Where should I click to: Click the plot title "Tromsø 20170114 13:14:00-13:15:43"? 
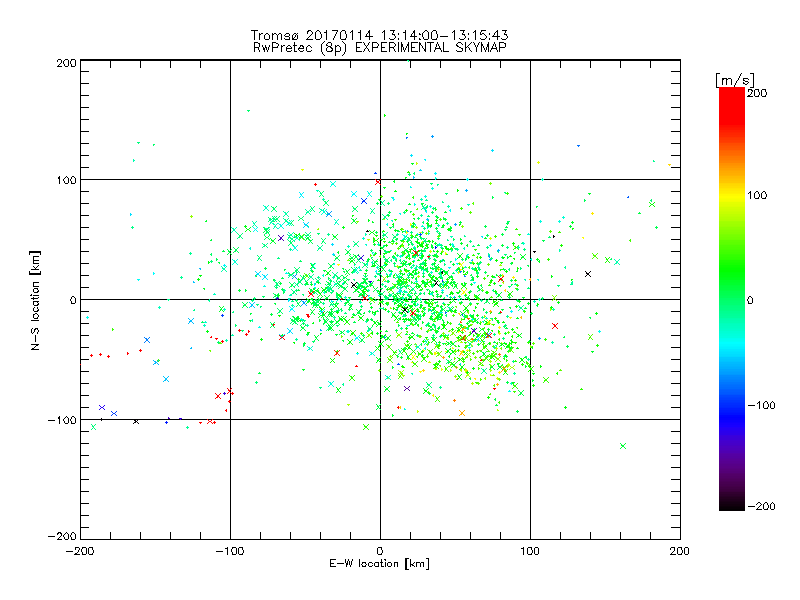point(379,35)
